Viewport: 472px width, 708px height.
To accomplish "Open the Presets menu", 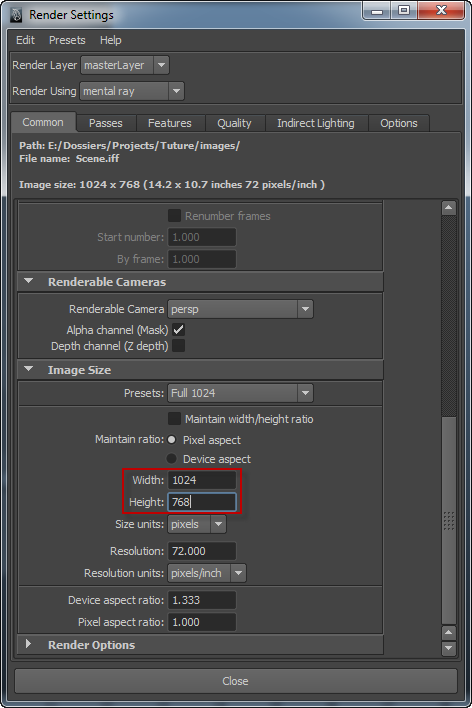I will coord(67,40).
